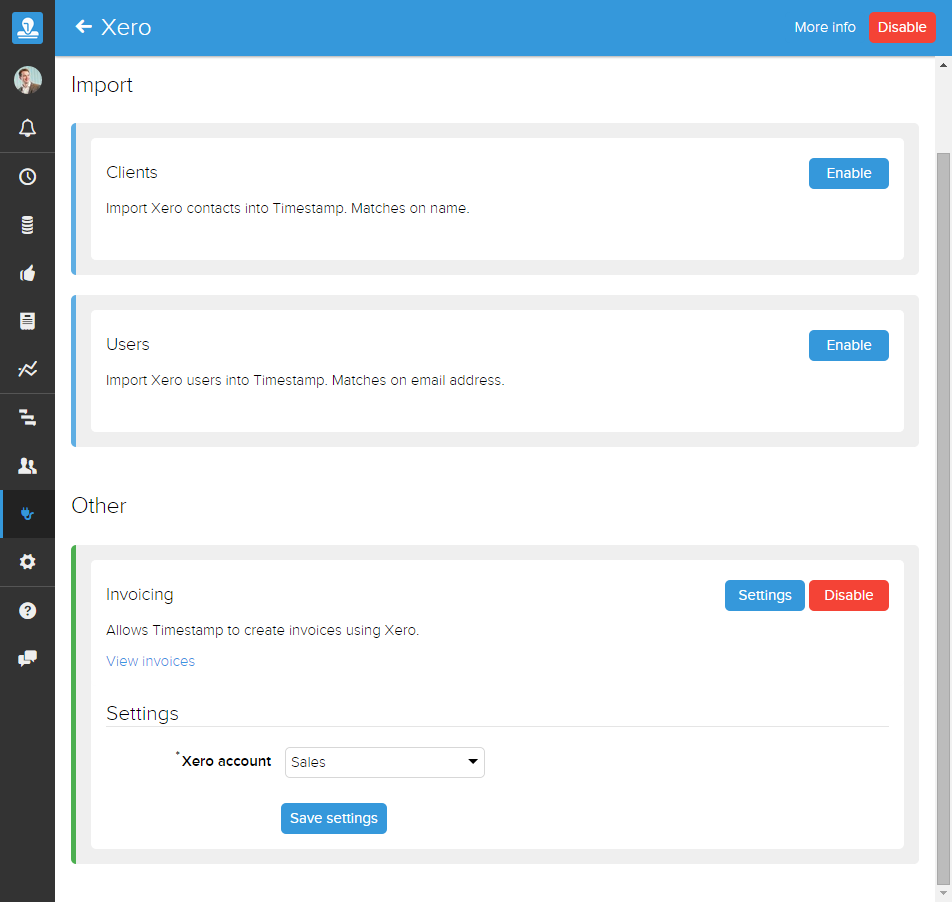The image size is (952, 902).
Task: Disable the Xero integration in header
Action: click(902, 27)
